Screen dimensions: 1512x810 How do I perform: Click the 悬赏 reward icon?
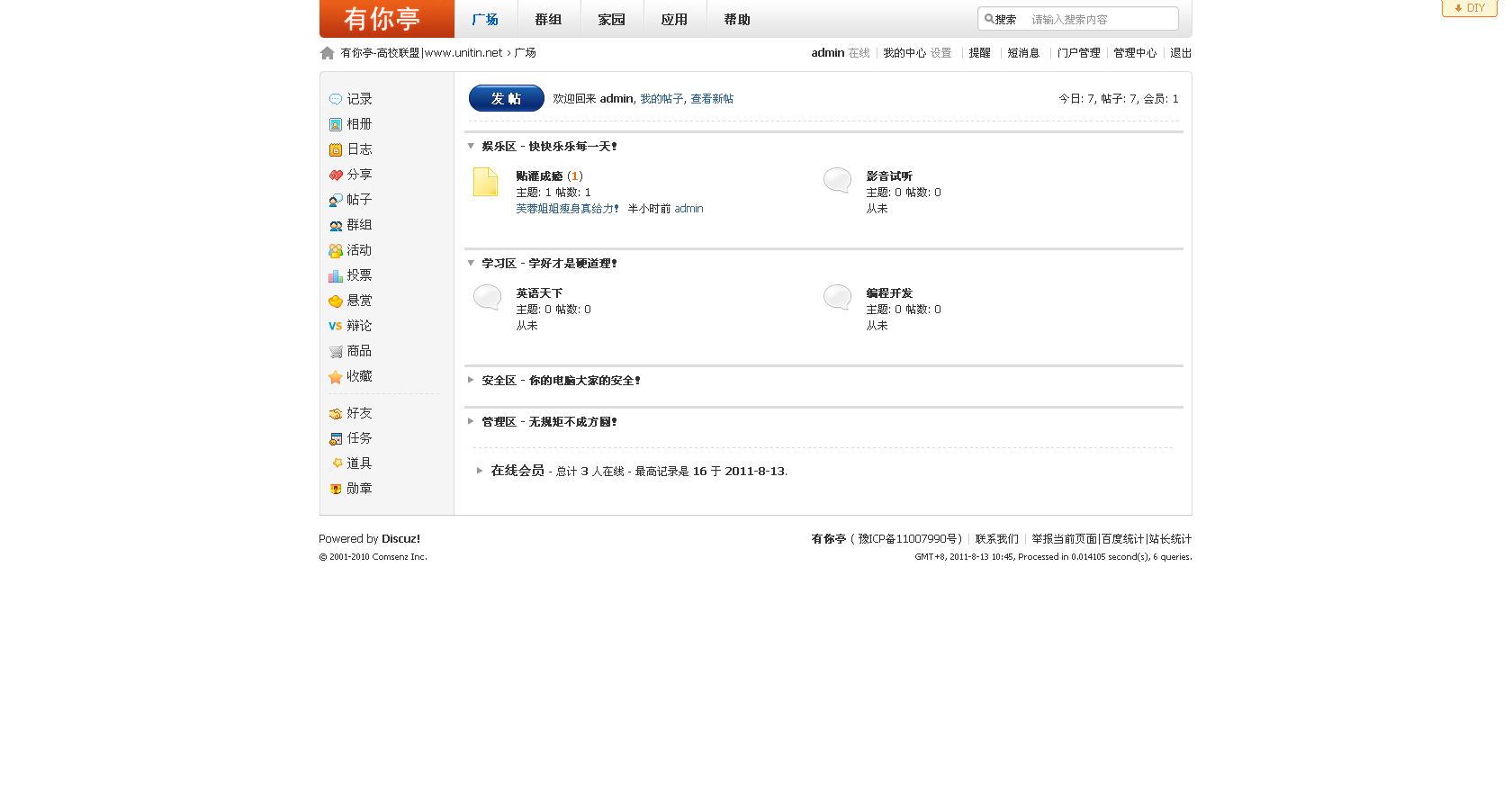click(x=336, y=301)
